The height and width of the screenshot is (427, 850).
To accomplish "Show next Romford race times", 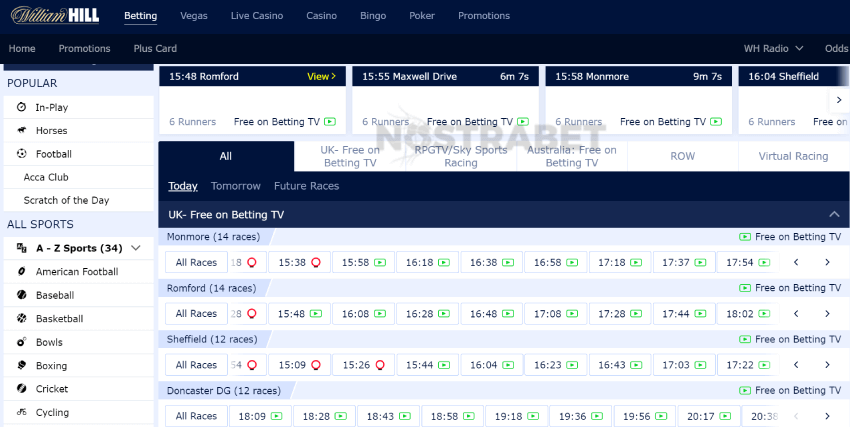I will tap(827, 314).
